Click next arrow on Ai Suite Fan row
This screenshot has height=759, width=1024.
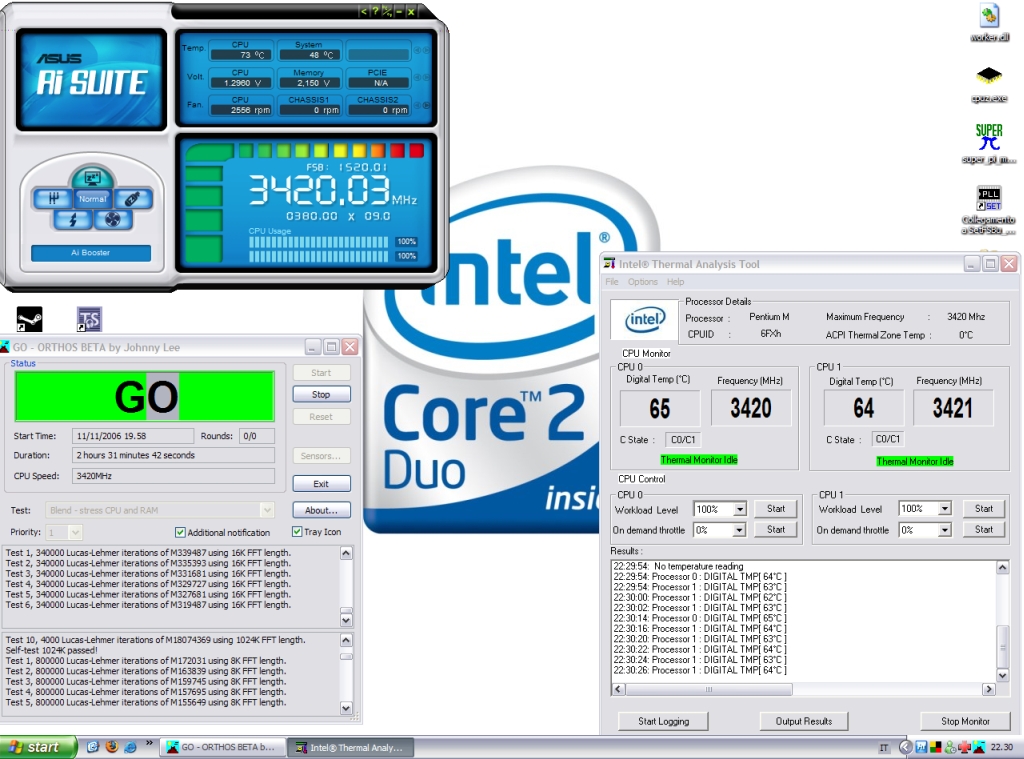tap(426, 105)
